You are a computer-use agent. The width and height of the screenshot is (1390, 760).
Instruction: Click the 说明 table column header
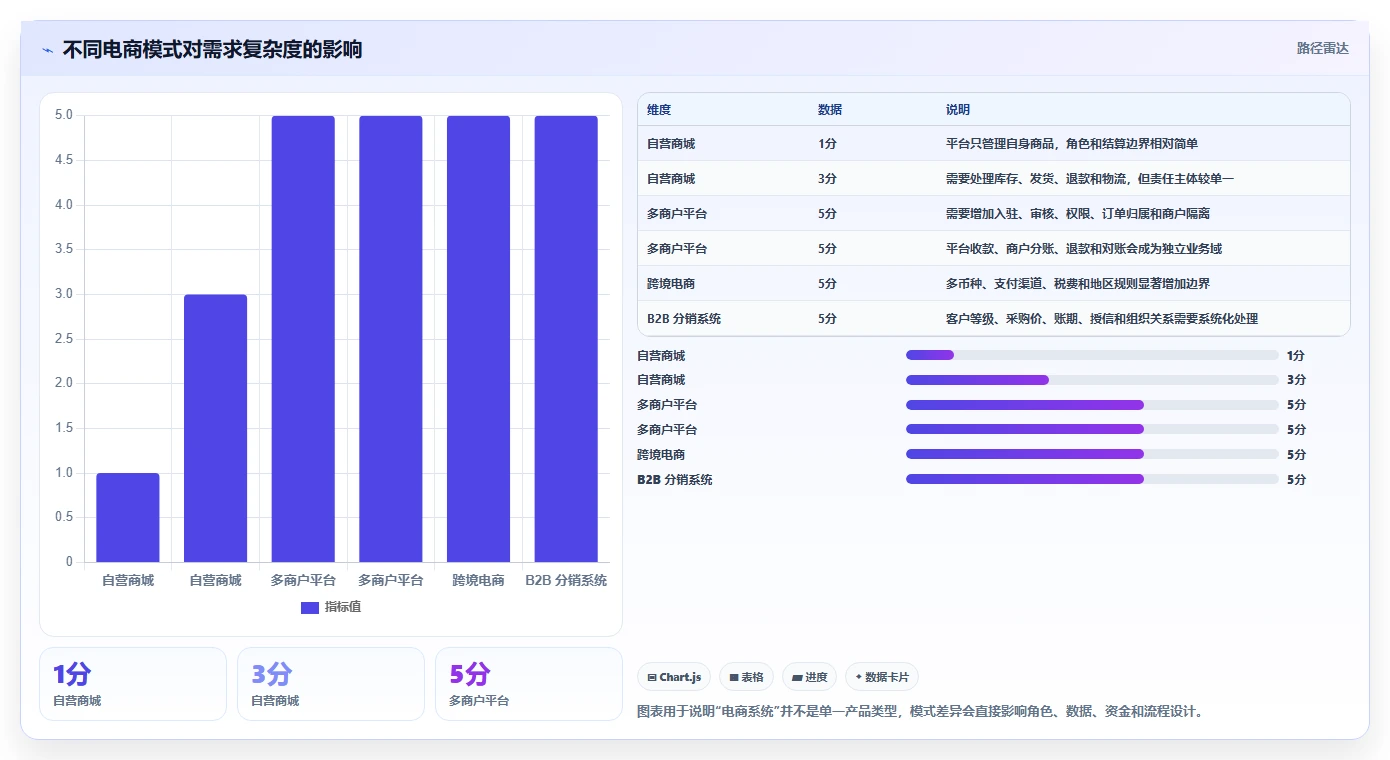pyautogui.click(x=958, y=110)
